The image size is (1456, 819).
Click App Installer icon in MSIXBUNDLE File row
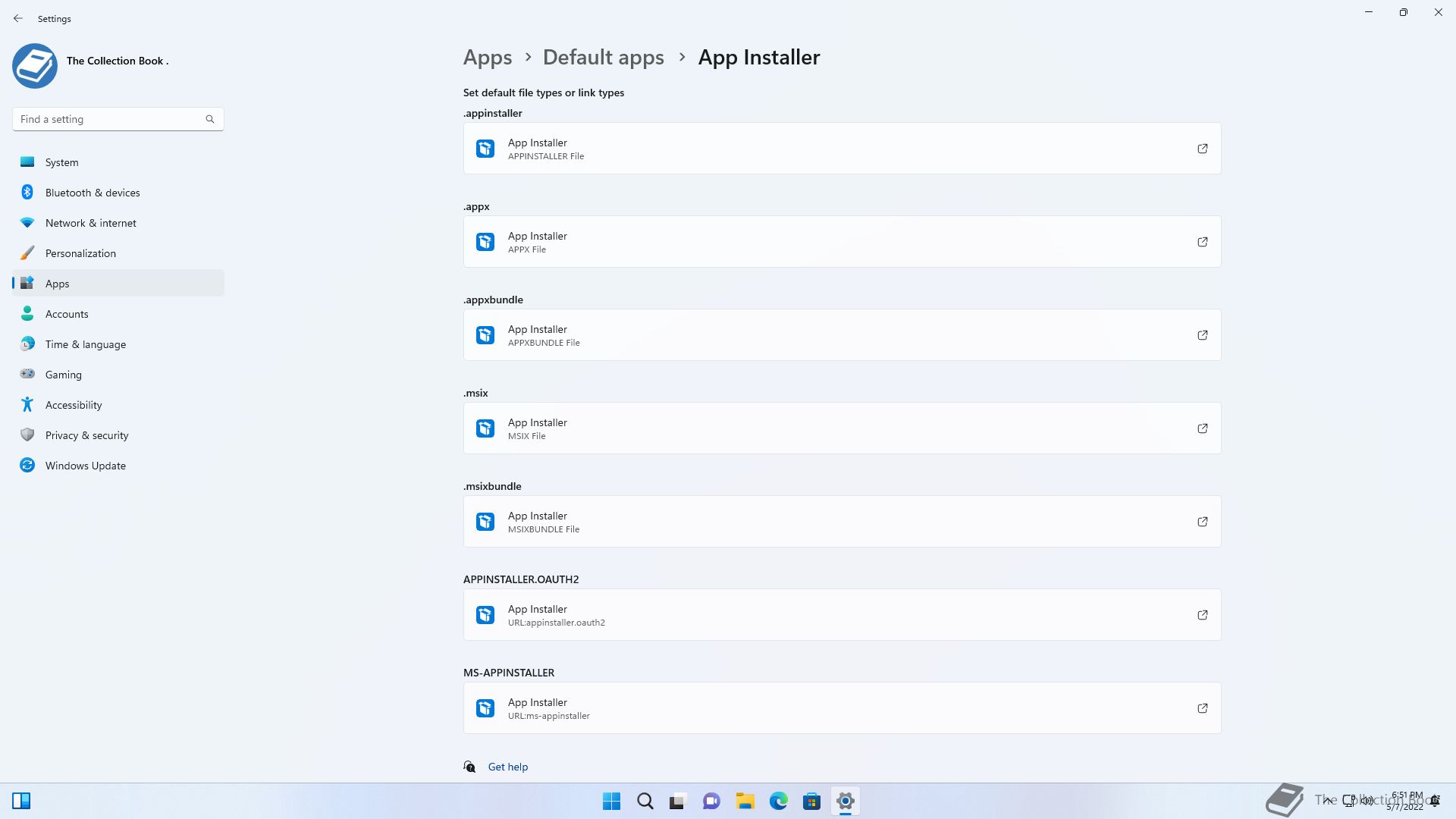point(485,522)
